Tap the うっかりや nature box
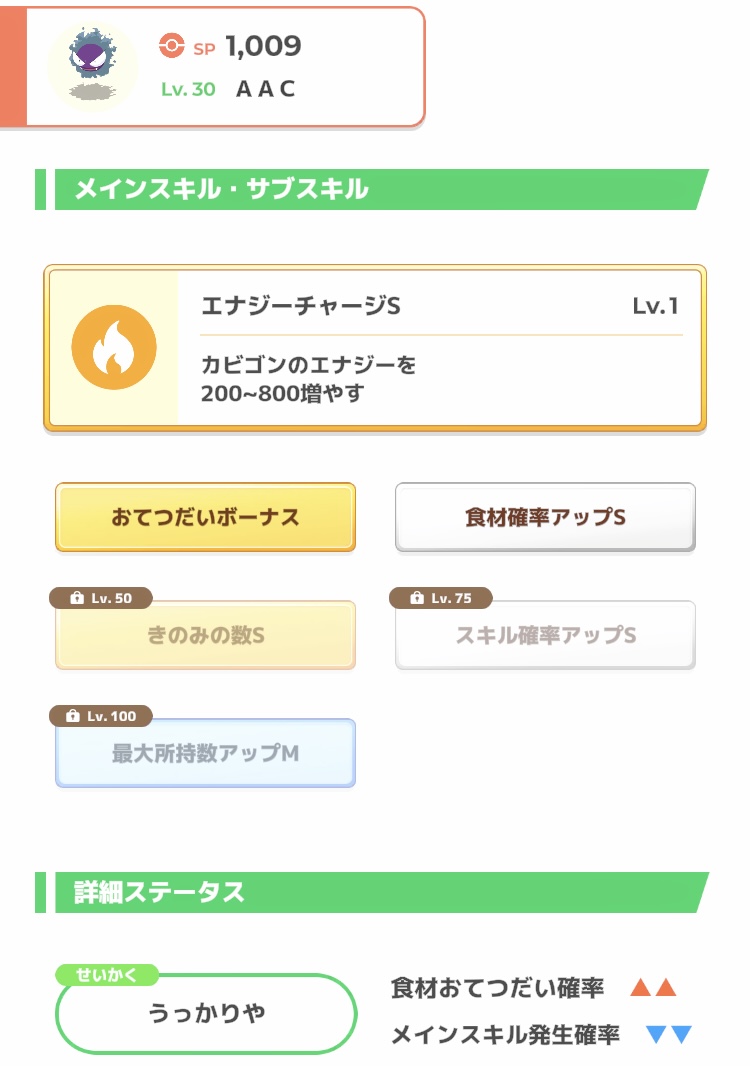The height and width of the screenshot is (1066, 750). pyautogui.click(x=206, y=1013)
